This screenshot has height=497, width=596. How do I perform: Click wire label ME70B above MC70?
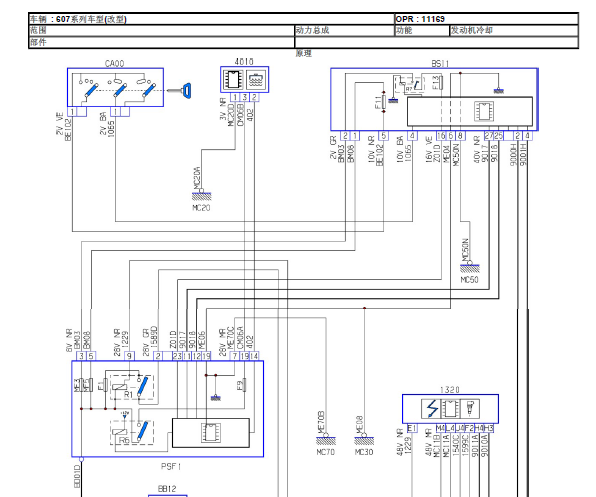coord(321,421)
